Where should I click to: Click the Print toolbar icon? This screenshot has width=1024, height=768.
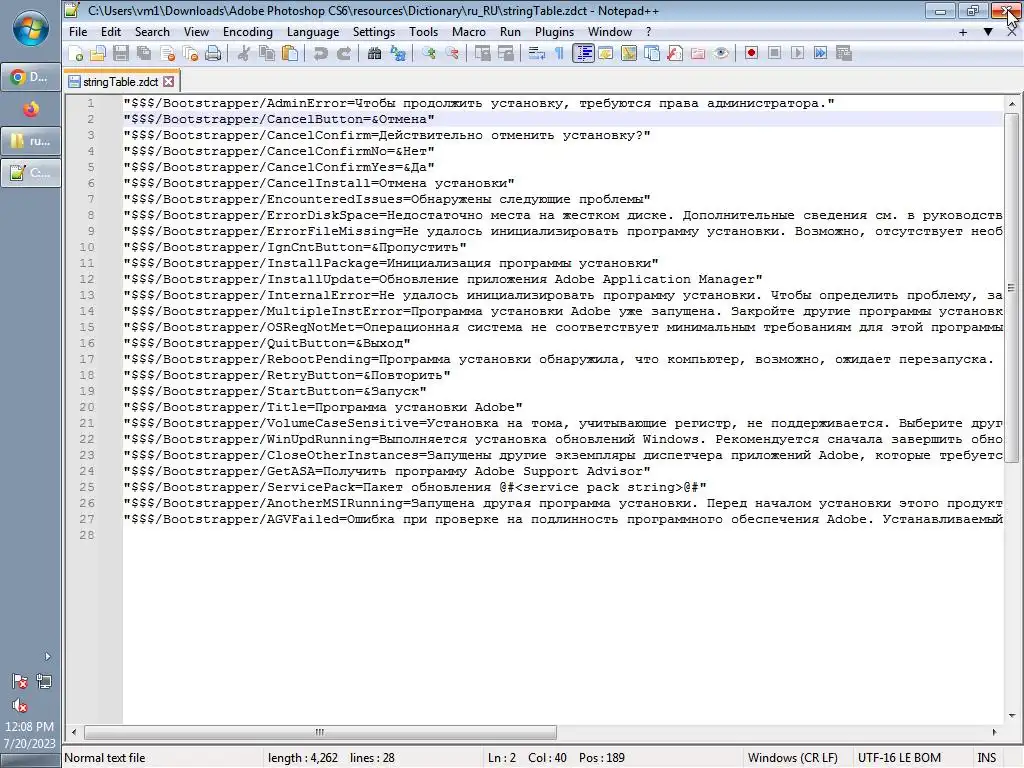pos(213,54)
